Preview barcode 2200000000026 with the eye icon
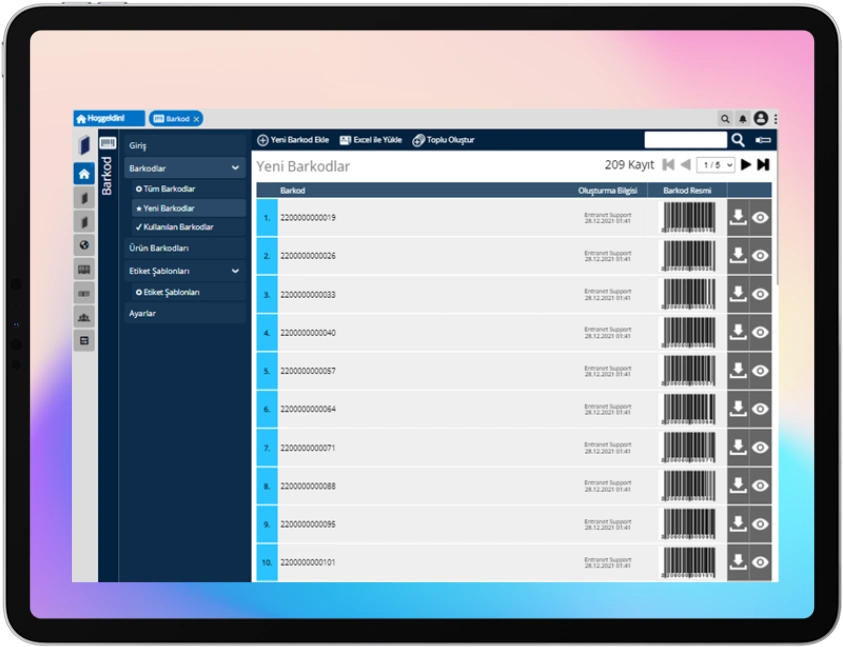The height and width of the screenshot is (647, 843). click(760, 255)
